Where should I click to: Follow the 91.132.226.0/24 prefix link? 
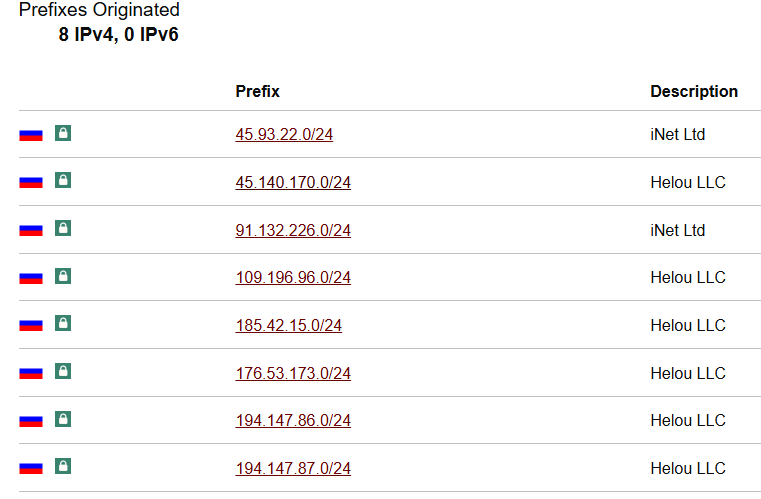point(293,230)
